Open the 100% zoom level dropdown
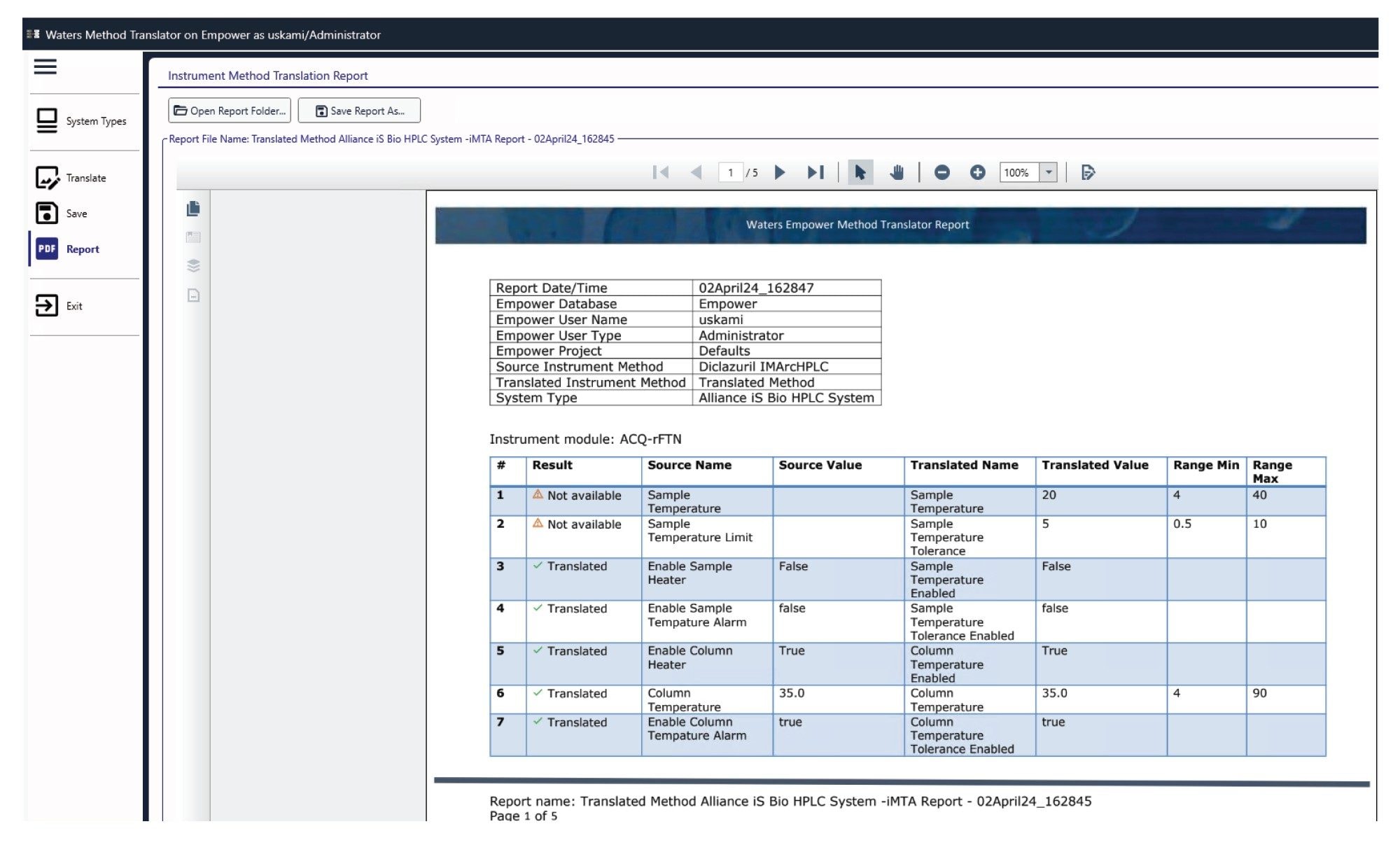Image resolution: width=1400 pixels, height=845 pixels. tap(1049, 172)
